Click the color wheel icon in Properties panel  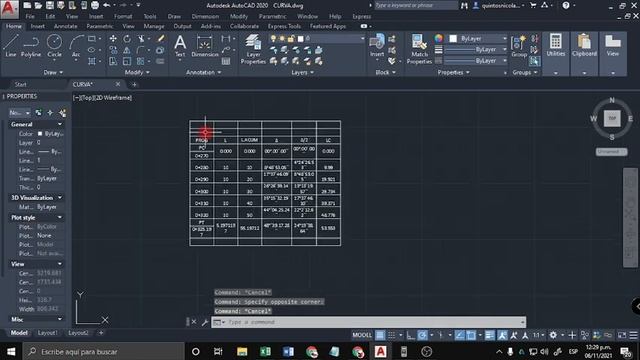click(x=438, y=38)
